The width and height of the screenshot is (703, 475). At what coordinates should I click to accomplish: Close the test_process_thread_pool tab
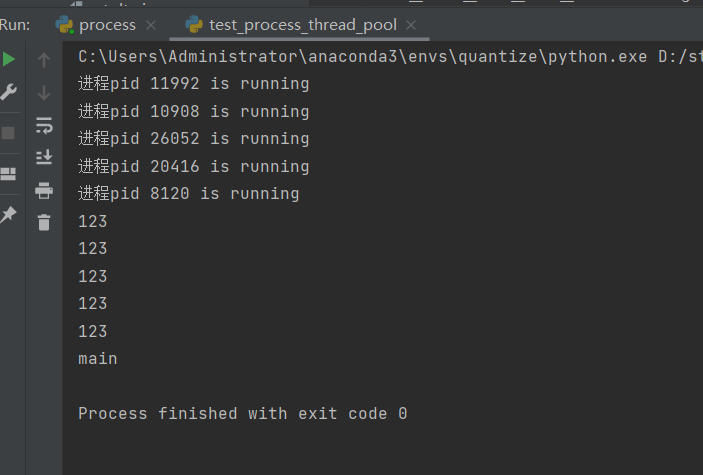pyautogui.click(x=412, y=25)
